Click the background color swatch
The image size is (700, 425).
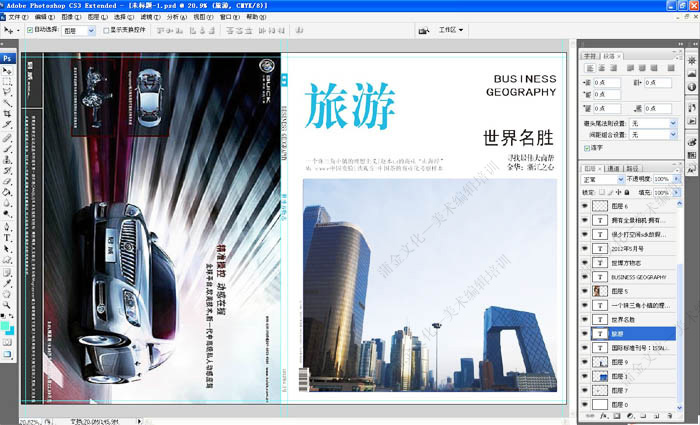coord(10,331)
